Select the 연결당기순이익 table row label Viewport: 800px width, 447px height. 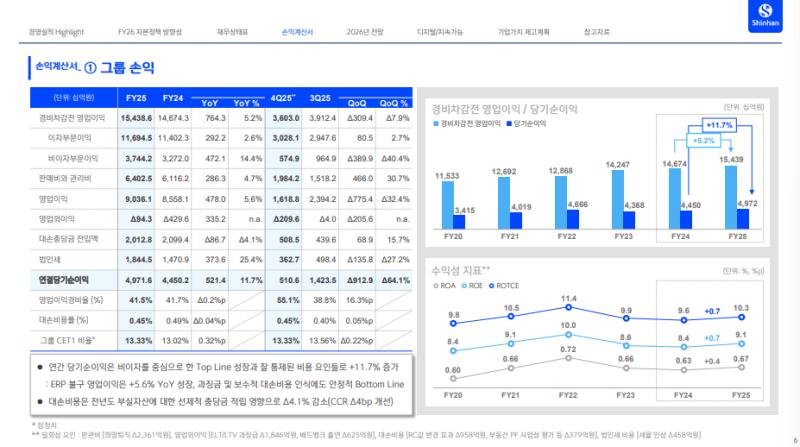(63, 280)
